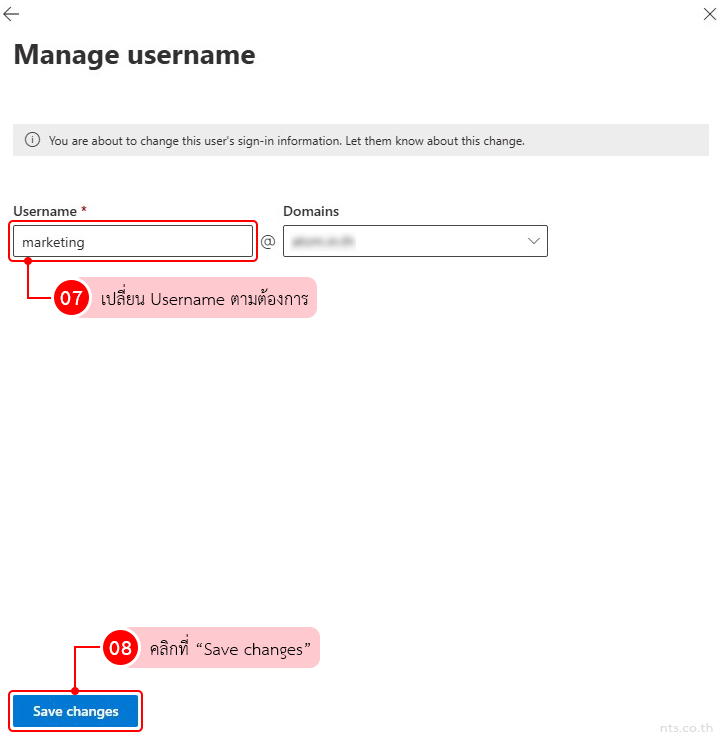
Task: Click the pink Thai callout about changing Username
Action: coord(204,298)
